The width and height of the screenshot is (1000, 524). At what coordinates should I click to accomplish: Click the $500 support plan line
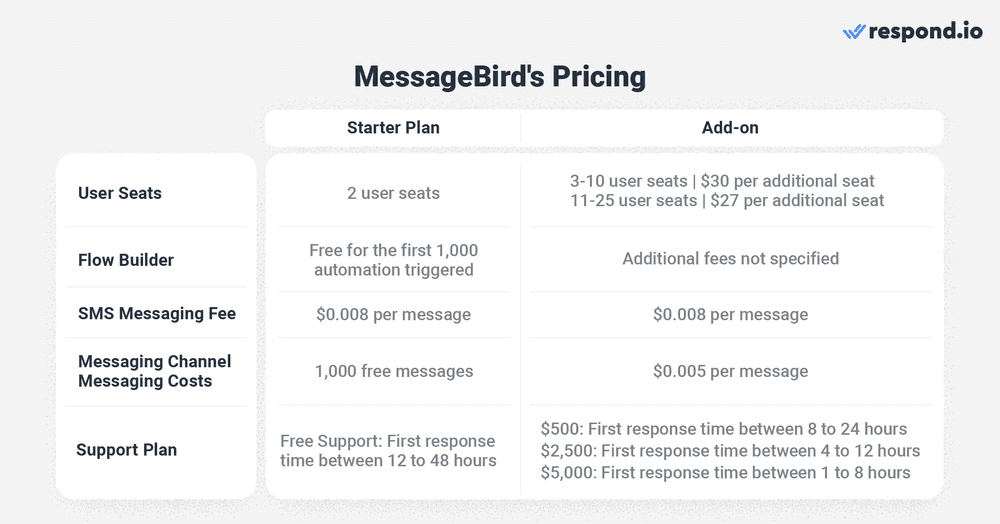tap(723, 429)
